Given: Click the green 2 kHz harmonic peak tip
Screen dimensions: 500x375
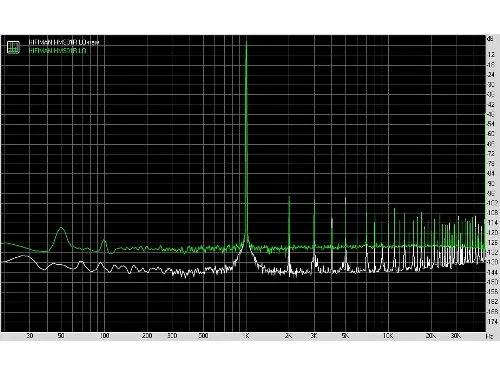Looking at the screenshot, I should click(x=289, y=197).
